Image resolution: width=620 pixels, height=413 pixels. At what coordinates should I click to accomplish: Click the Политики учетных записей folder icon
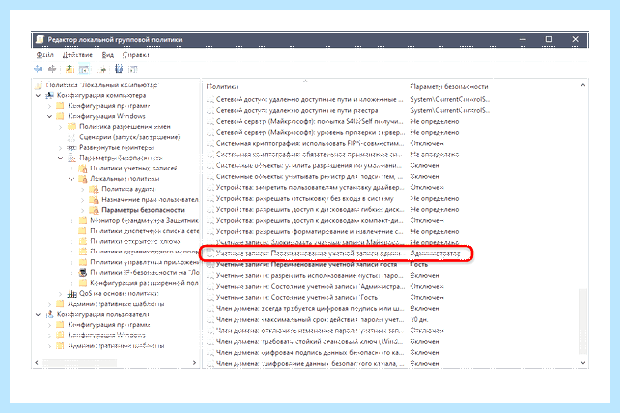pos(83,169)
